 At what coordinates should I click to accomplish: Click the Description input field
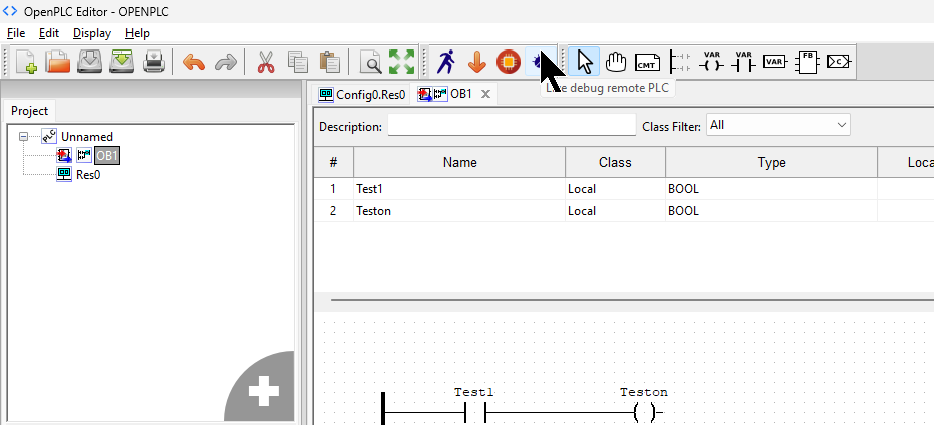pos(511,126)
